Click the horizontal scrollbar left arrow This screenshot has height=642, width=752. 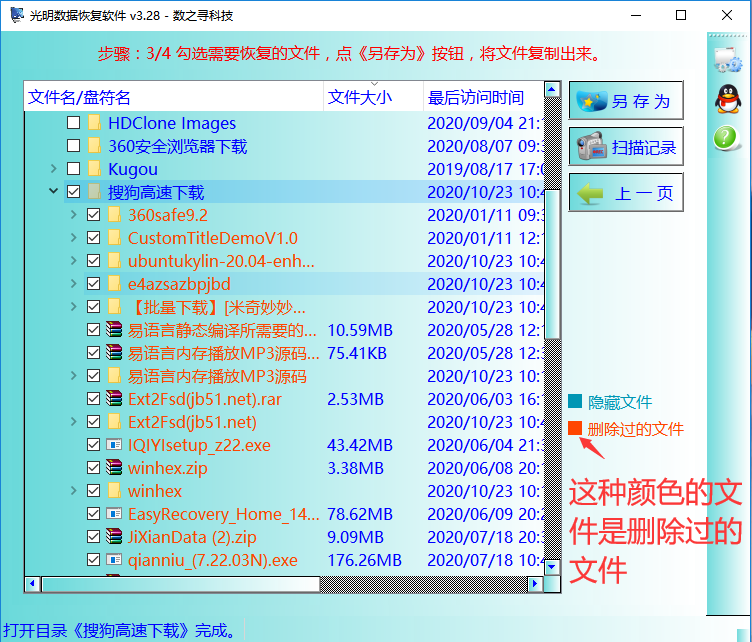click(32, 584)
